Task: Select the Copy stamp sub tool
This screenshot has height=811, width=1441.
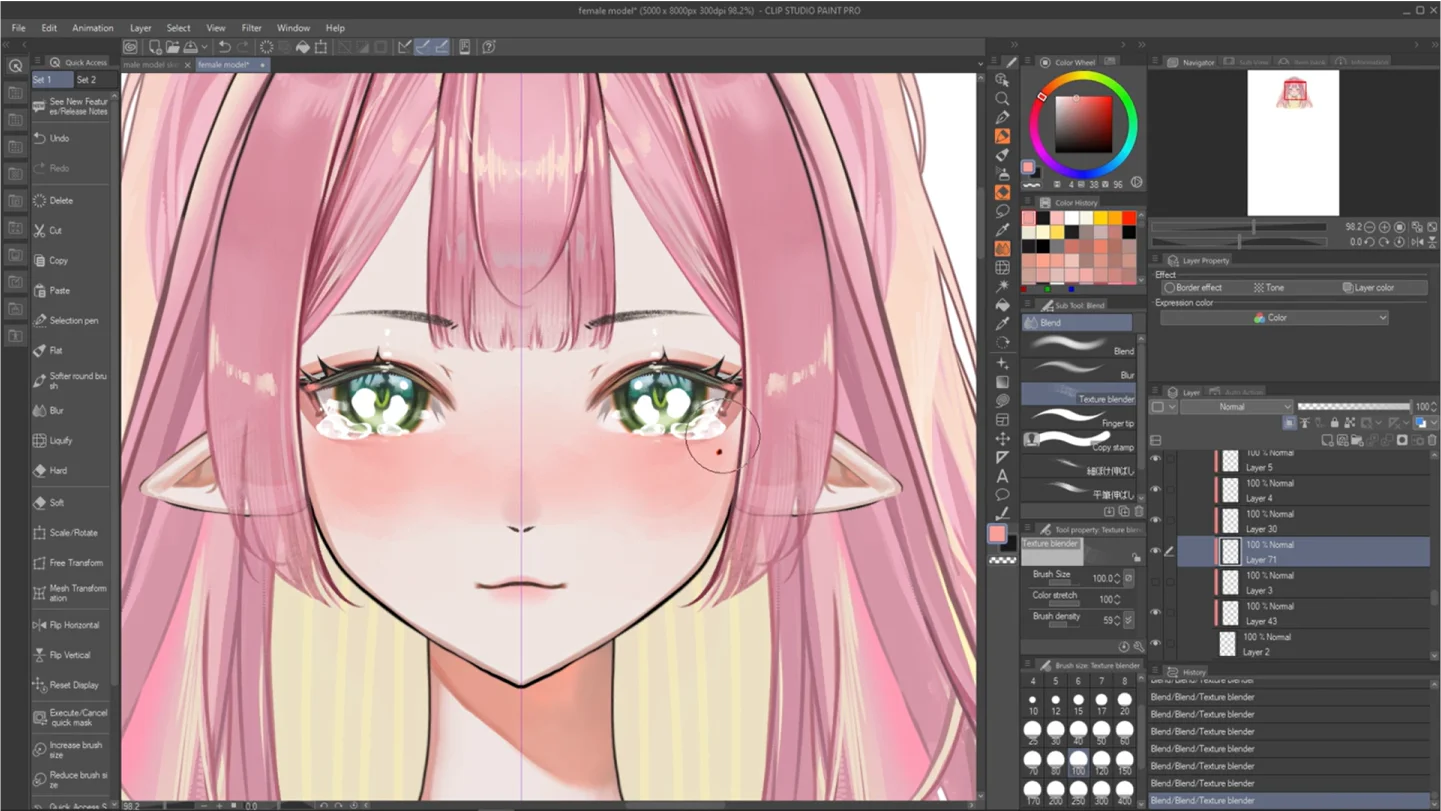Action: point(1078,442)
